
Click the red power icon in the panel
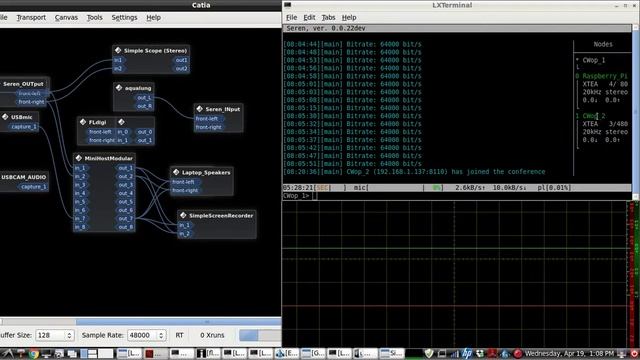pyautogui.click(x=635, y=353)
